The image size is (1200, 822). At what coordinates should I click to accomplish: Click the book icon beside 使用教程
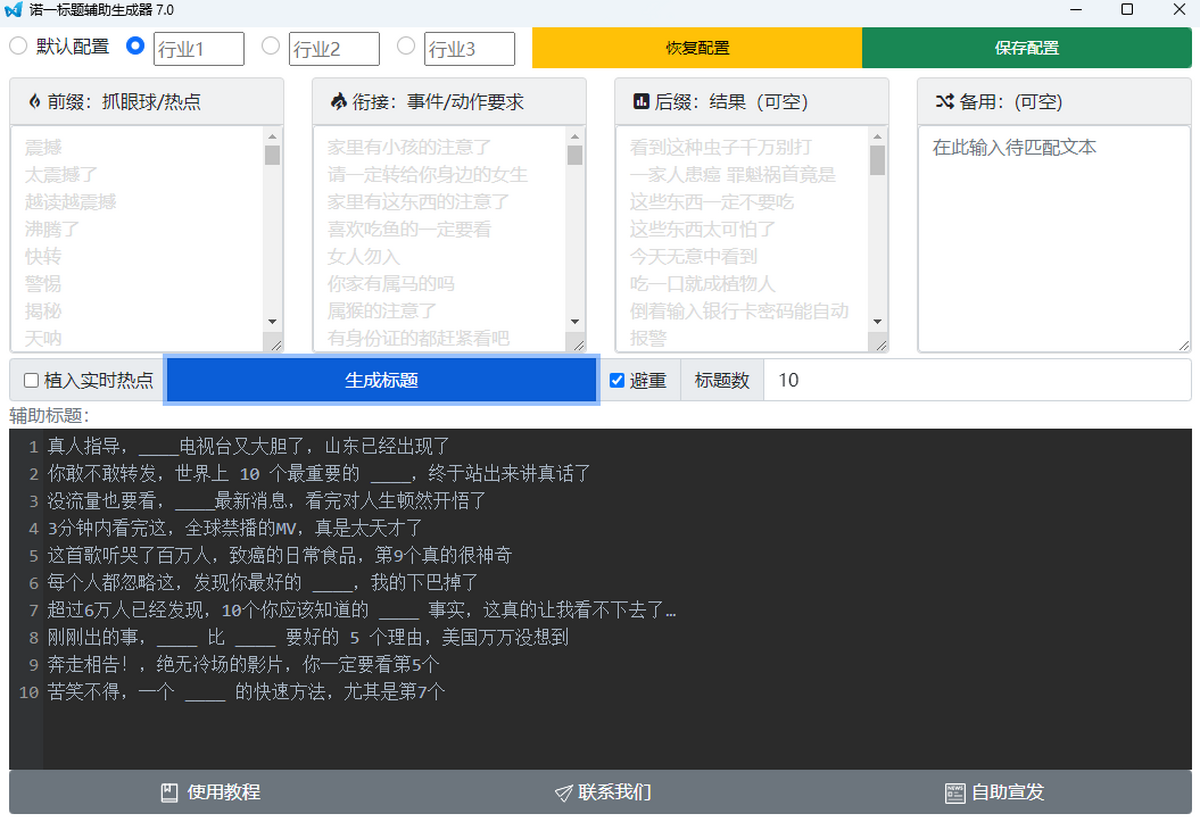tap(170, 793)
